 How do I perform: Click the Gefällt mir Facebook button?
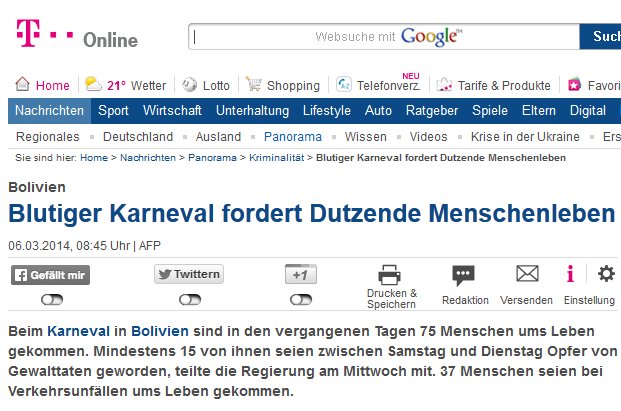coord(50,275)
